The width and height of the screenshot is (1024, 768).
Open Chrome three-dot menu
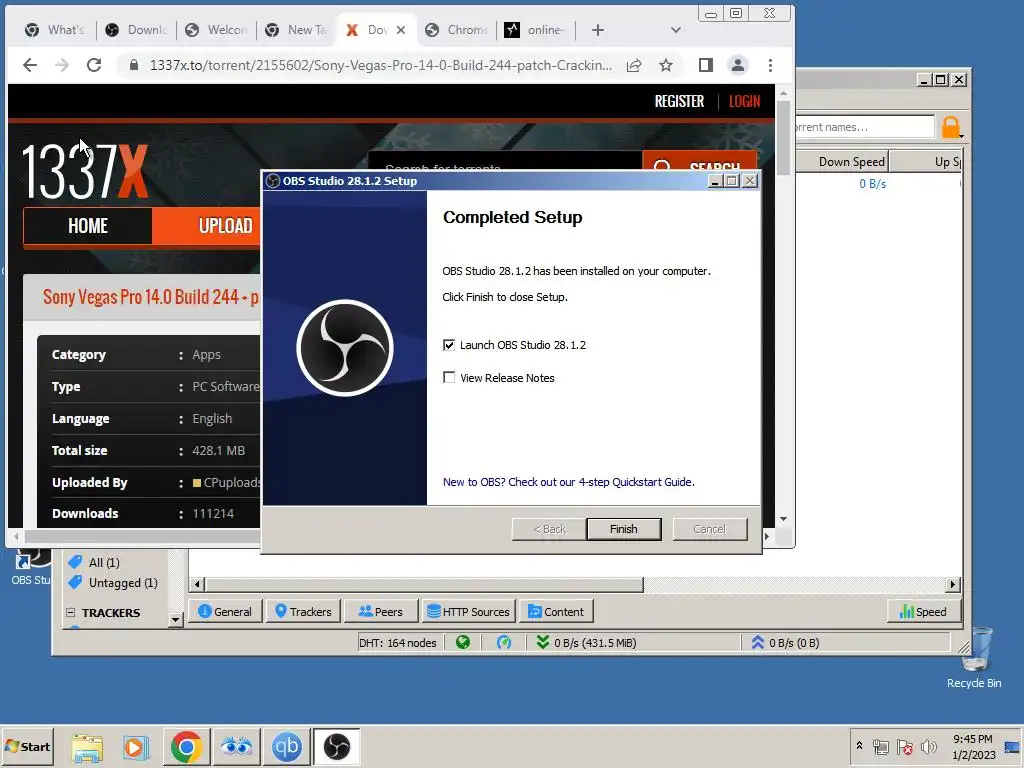tap(771, 65)
